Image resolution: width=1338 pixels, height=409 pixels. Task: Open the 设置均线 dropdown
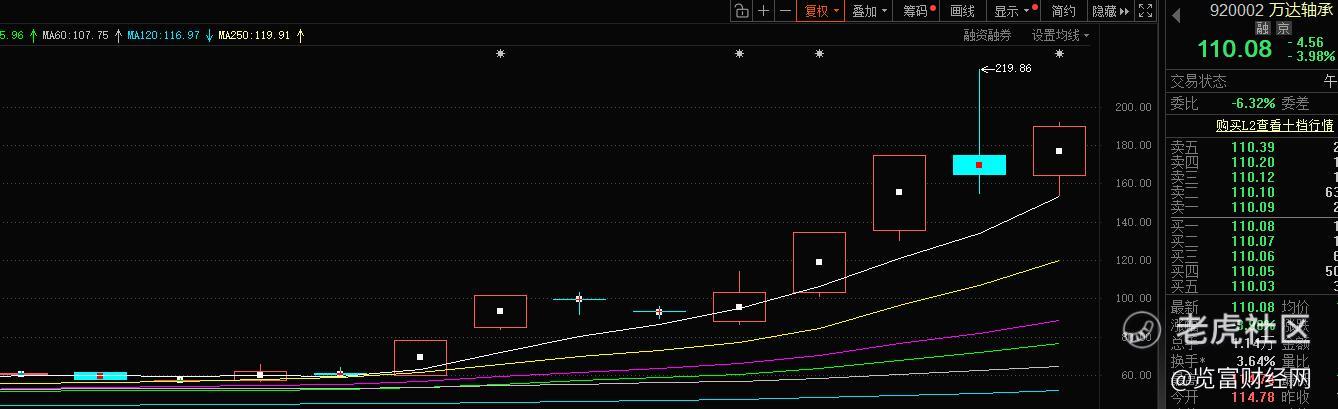coord(1060,35)
